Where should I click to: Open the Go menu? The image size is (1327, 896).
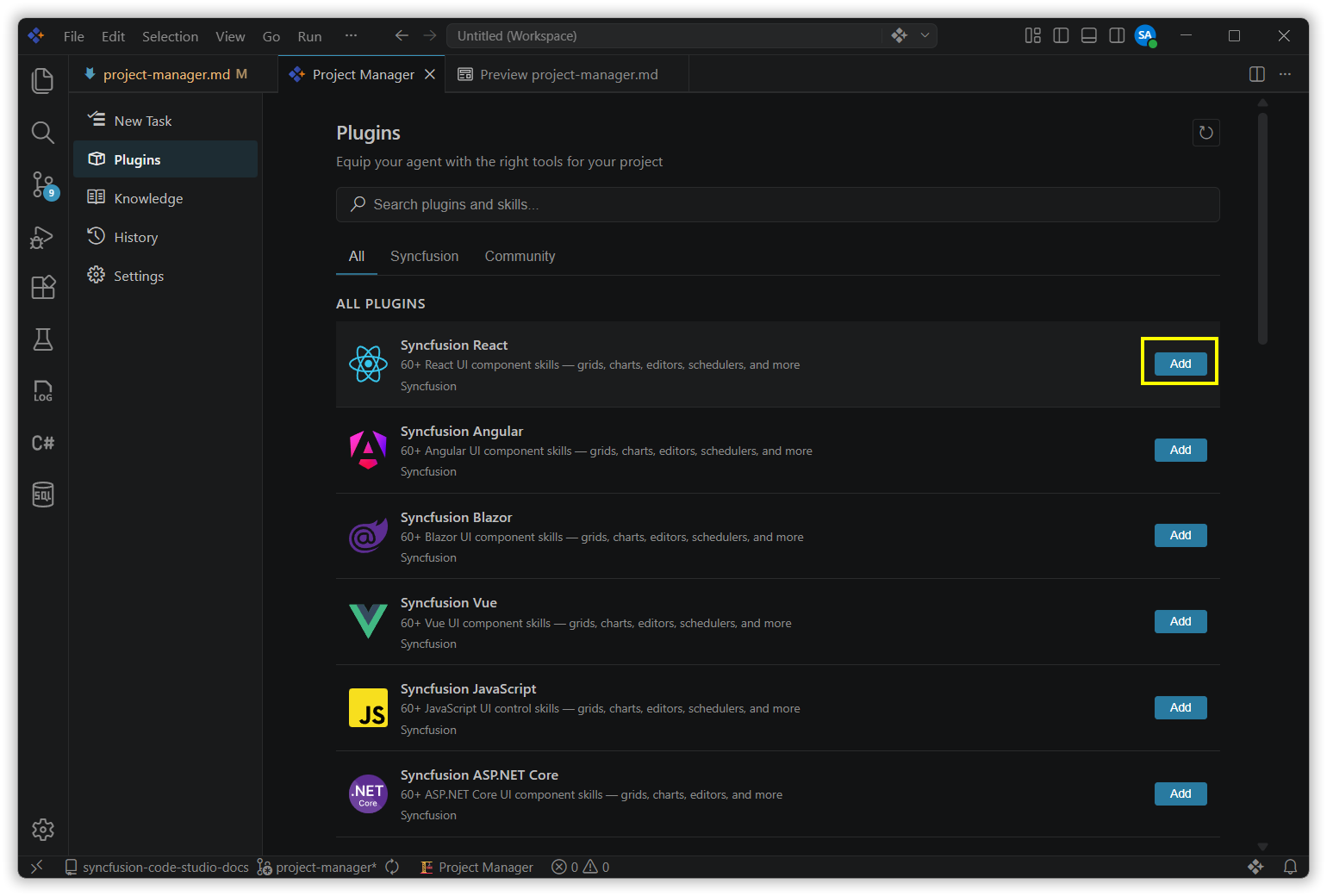[x=271, y=36]
